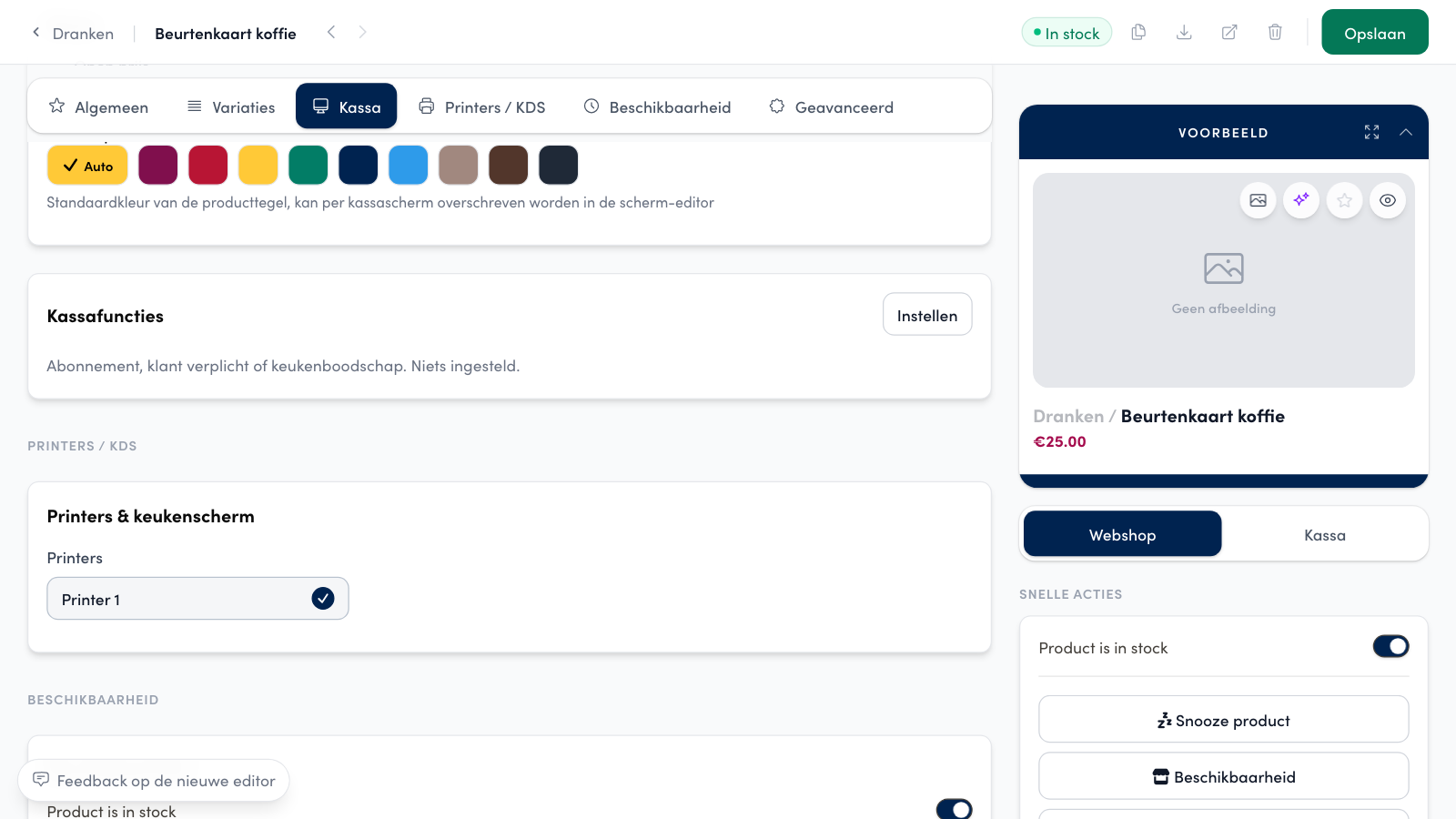Switch to Variaties tab

(230, 106)
